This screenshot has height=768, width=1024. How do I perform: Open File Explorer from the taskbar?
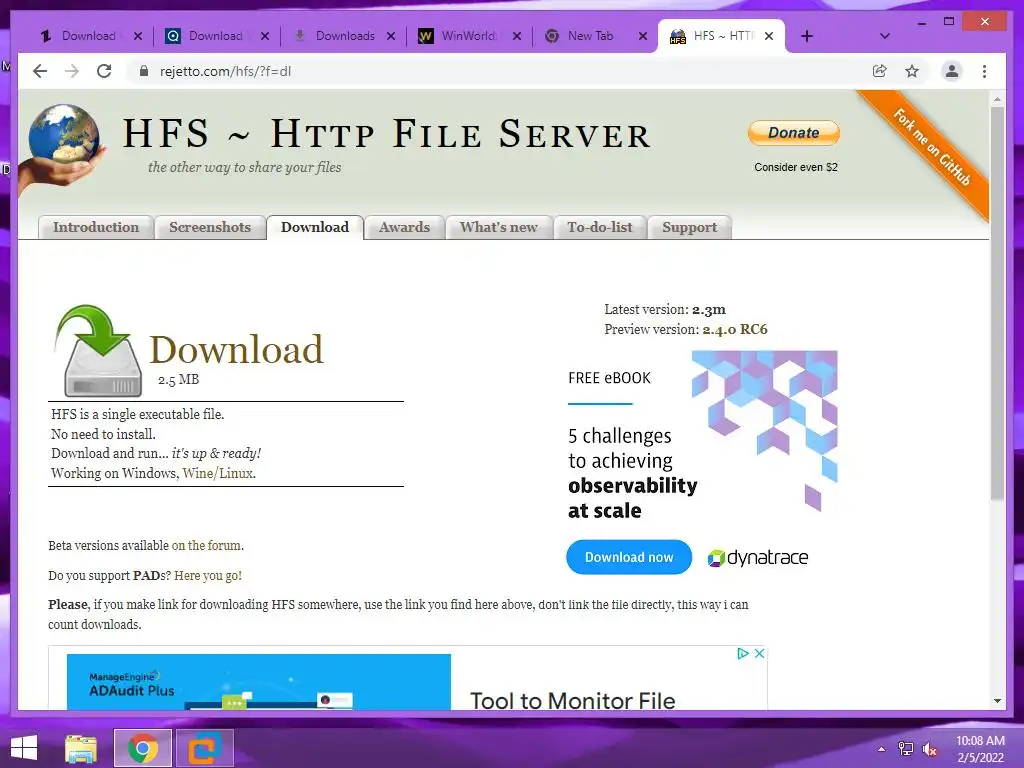(x=81, y=748)
